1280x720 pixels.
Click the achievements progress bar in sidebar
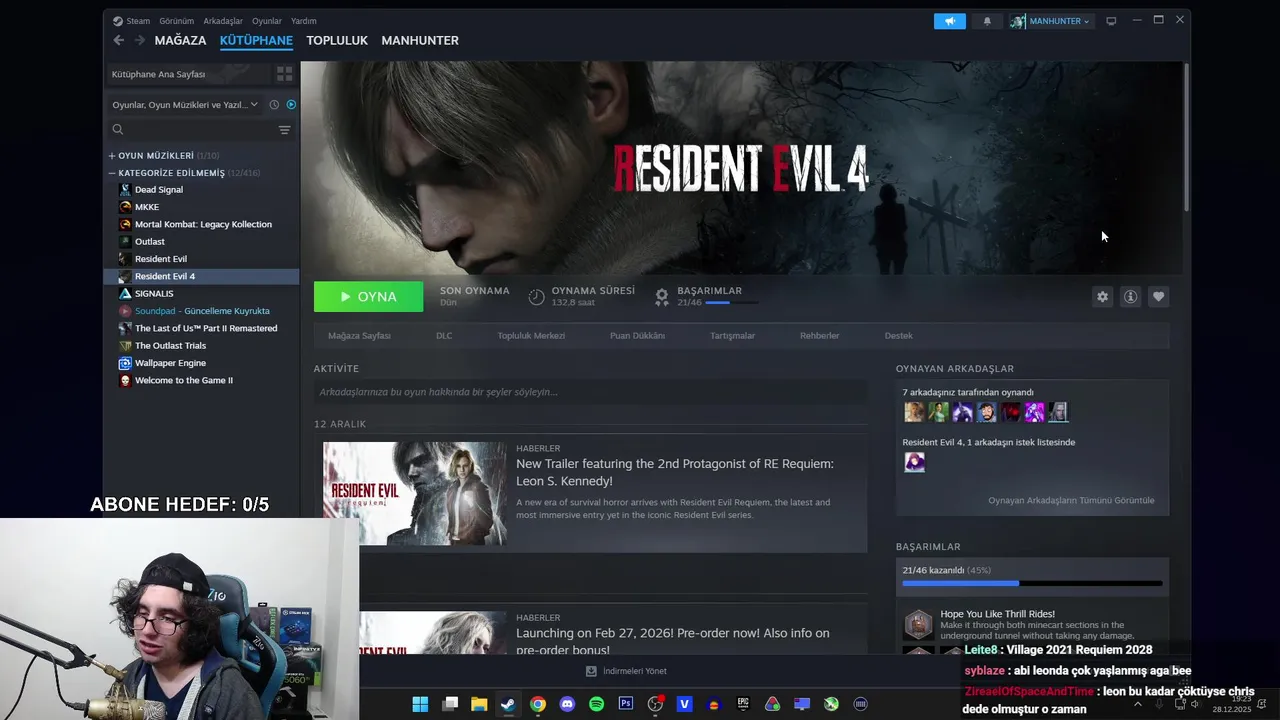pyautogui.click(x=1032, y=583)
